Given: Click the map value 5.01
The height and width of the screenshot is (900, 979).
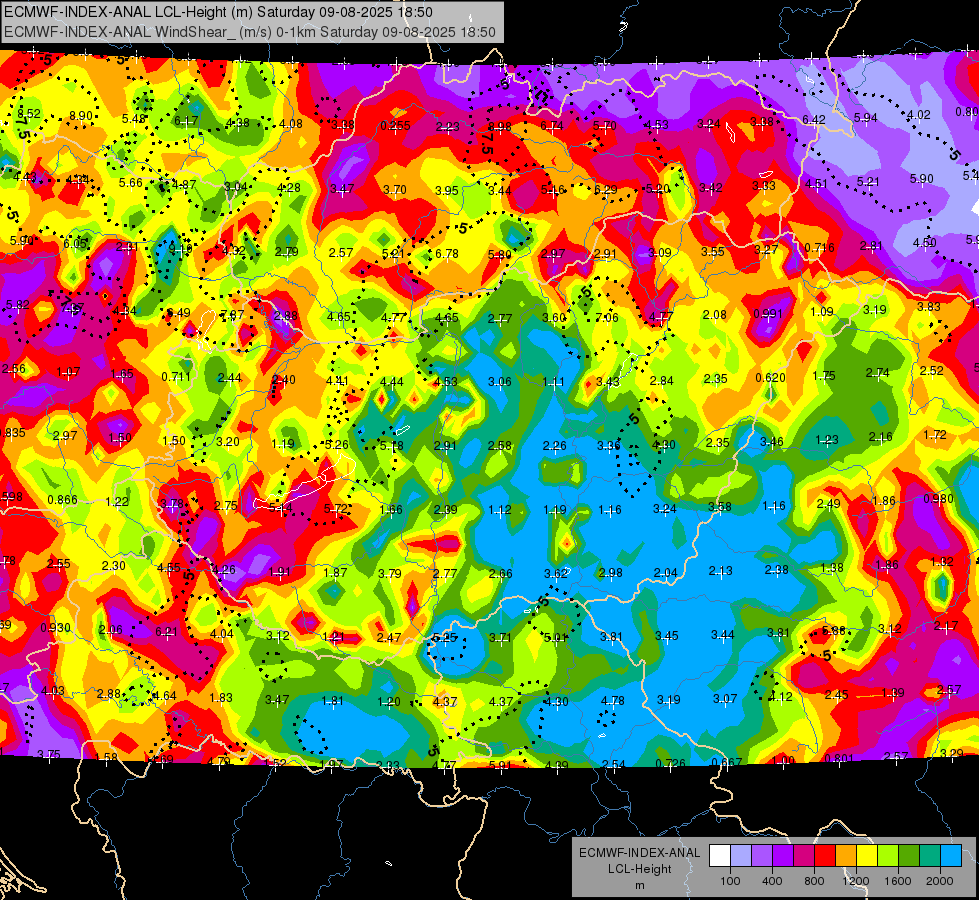Looking at the screenshot, I should click(555, 638).
